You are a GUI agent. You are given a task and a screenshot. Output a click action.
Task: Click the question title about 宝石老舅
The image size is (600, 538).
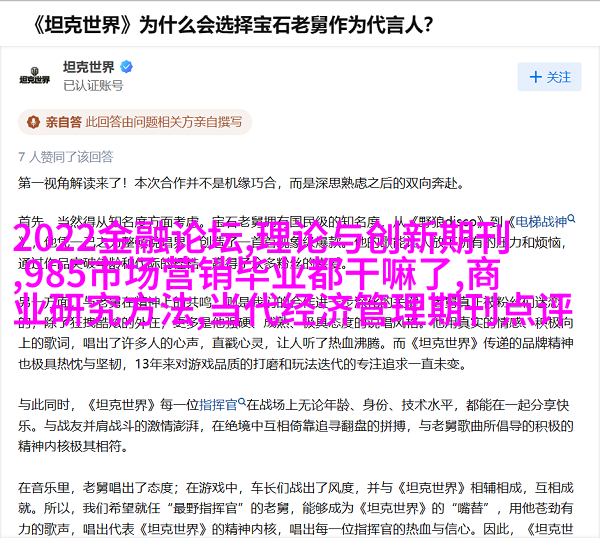[x=233, y=25]
